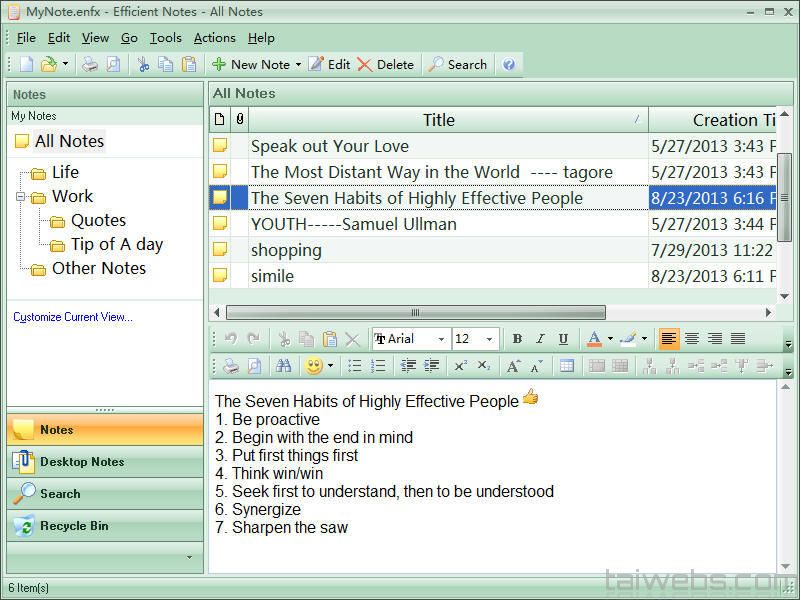Click the Help question mark icon
Viewport: 800px width, 600px height.
click(x=509, y=64)
